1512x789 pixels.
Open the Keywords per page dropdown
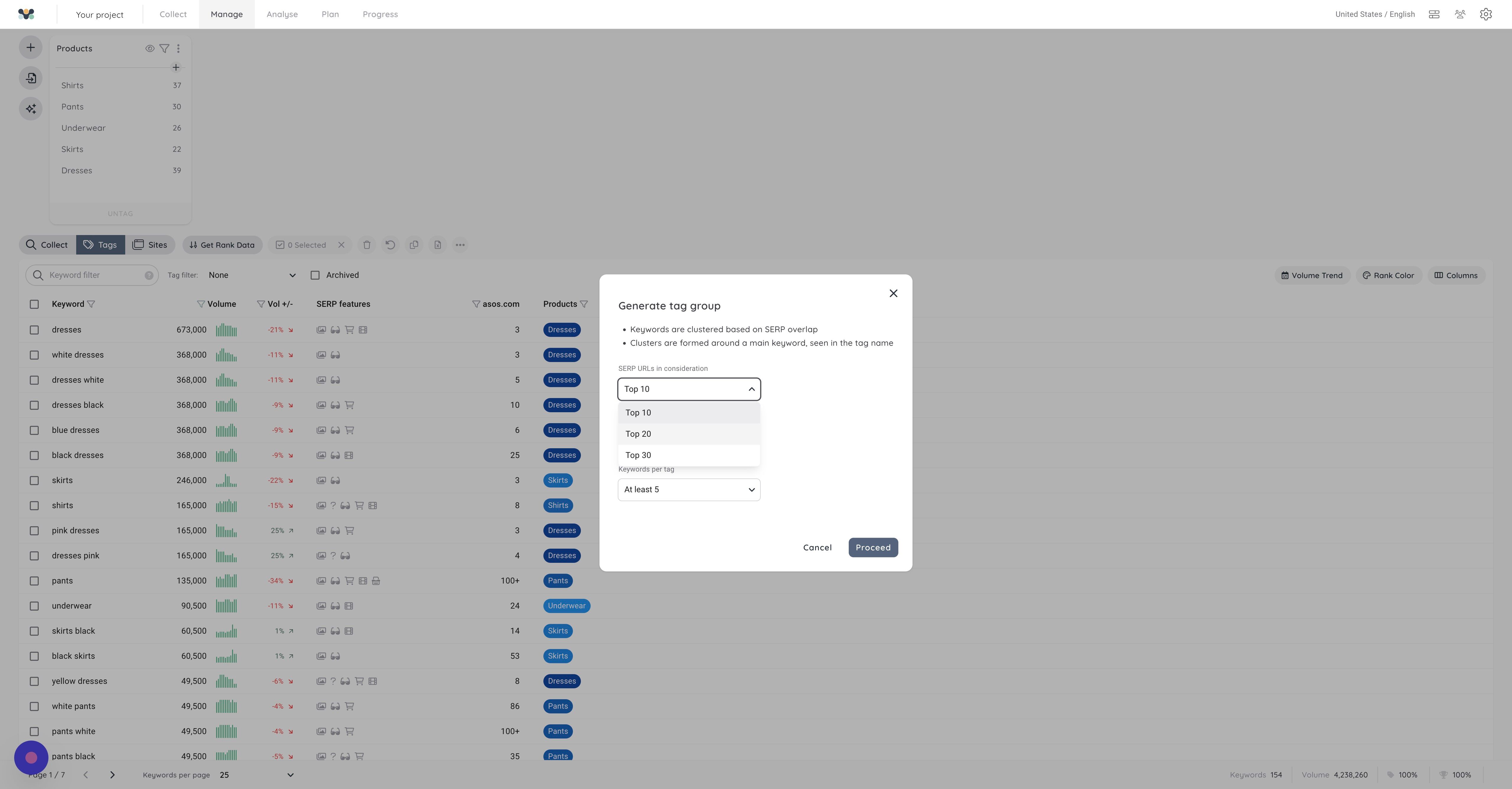pyautogui.click(x=257, y=775)
